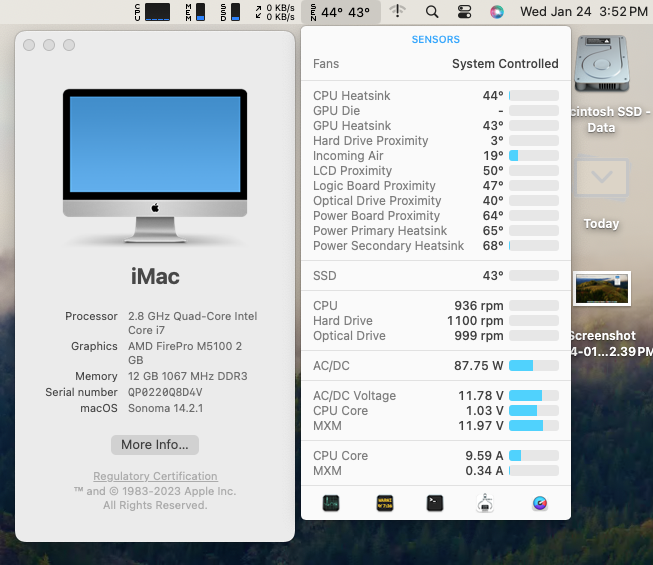
Task: Activate Siri from the menu bar
Action: click(496, 12)
